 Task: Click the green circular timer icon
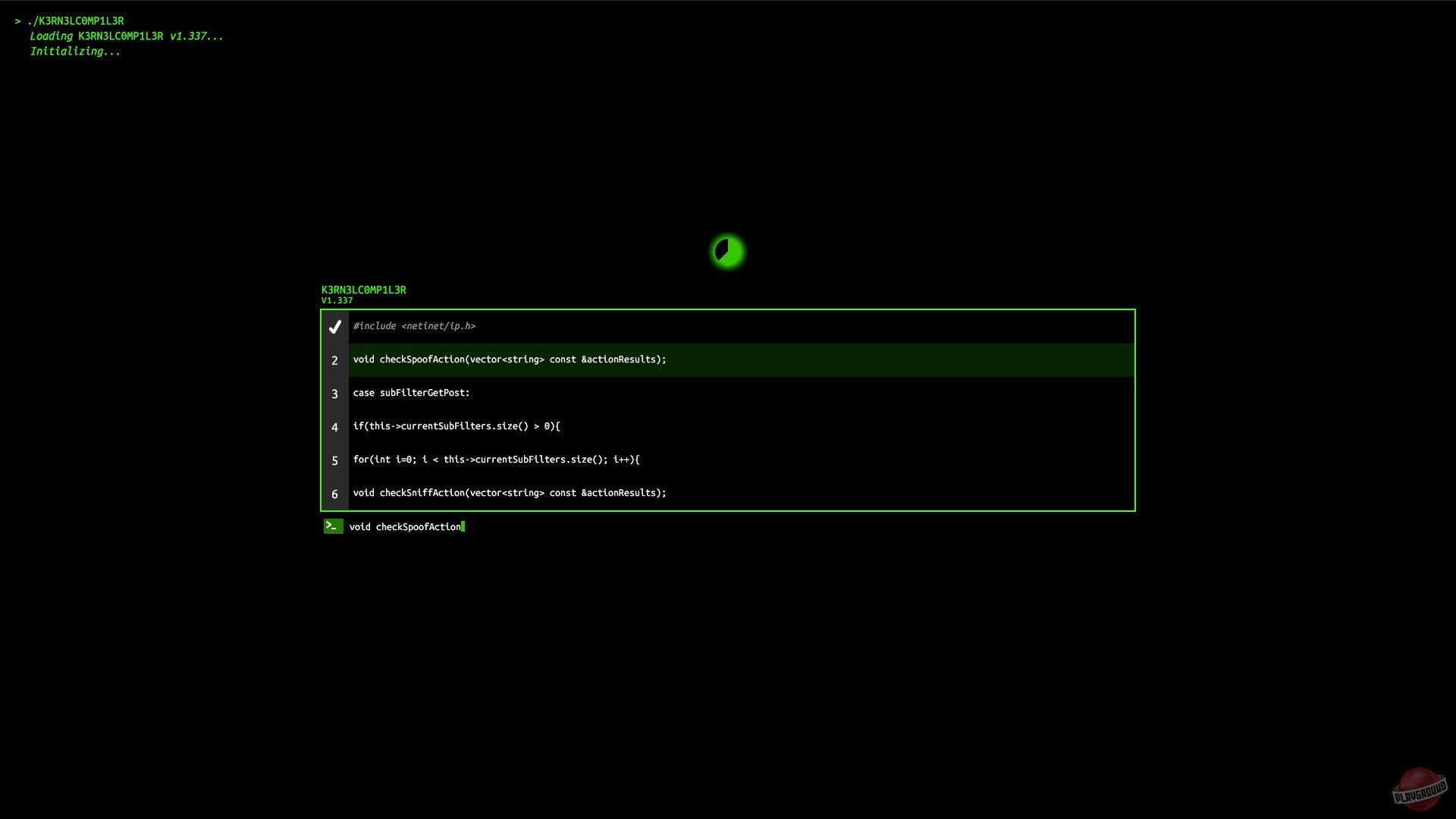(x=728, y=252)
